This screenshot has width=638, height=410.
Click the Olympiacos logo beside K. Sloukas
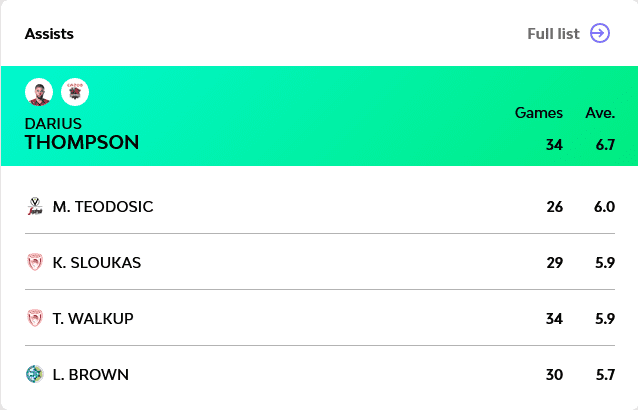pos(35,263)
